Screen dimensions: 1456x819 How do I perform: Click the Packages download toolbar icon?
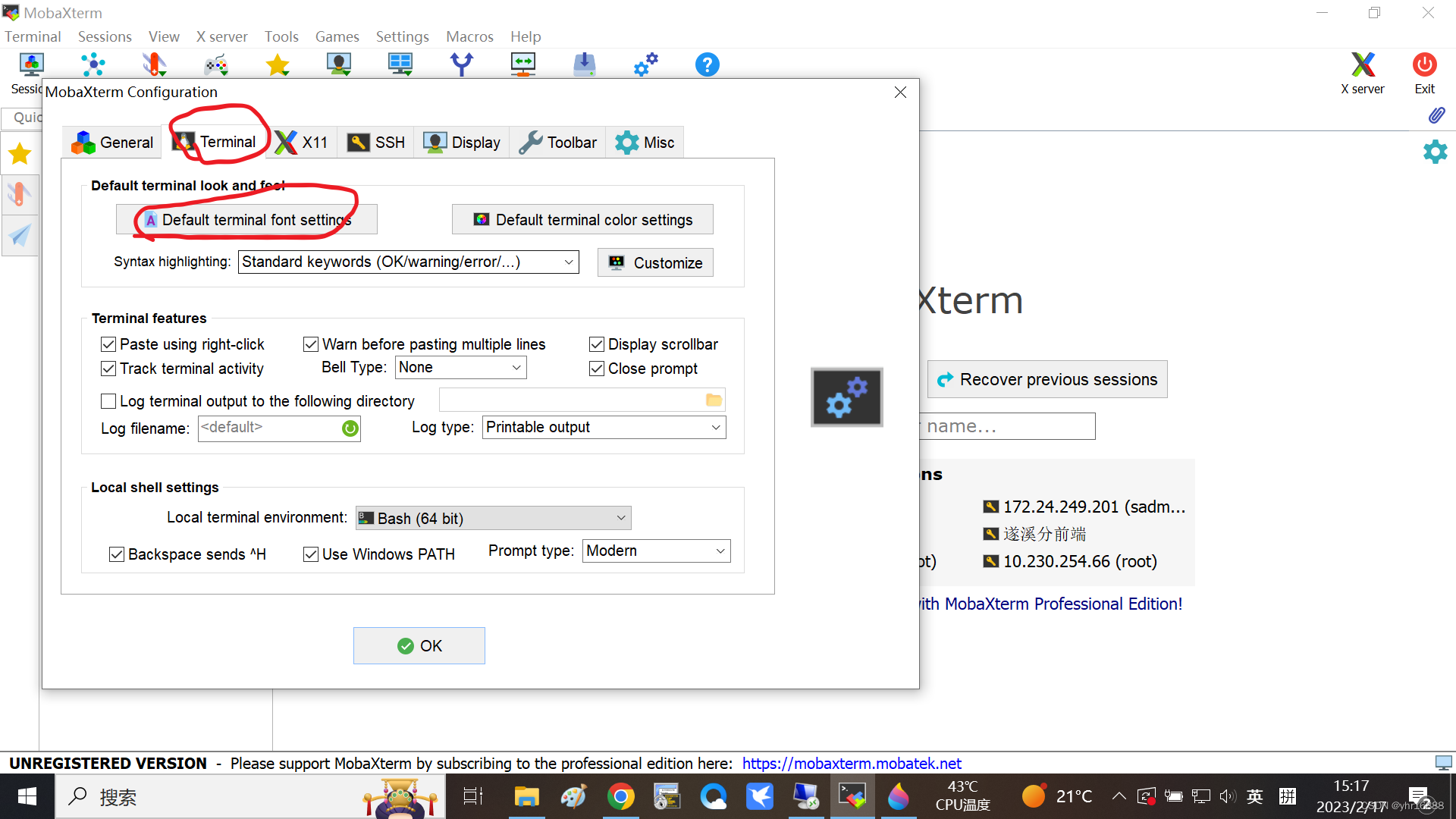(x=585, y=65)
